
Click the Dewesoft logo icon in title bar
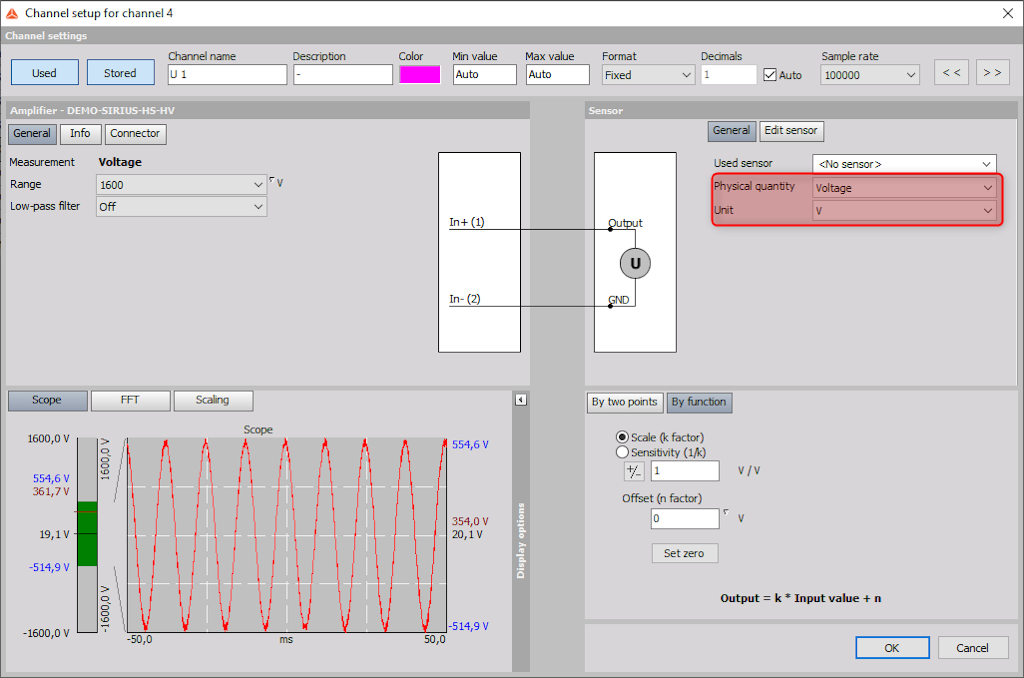click(12, 13)
